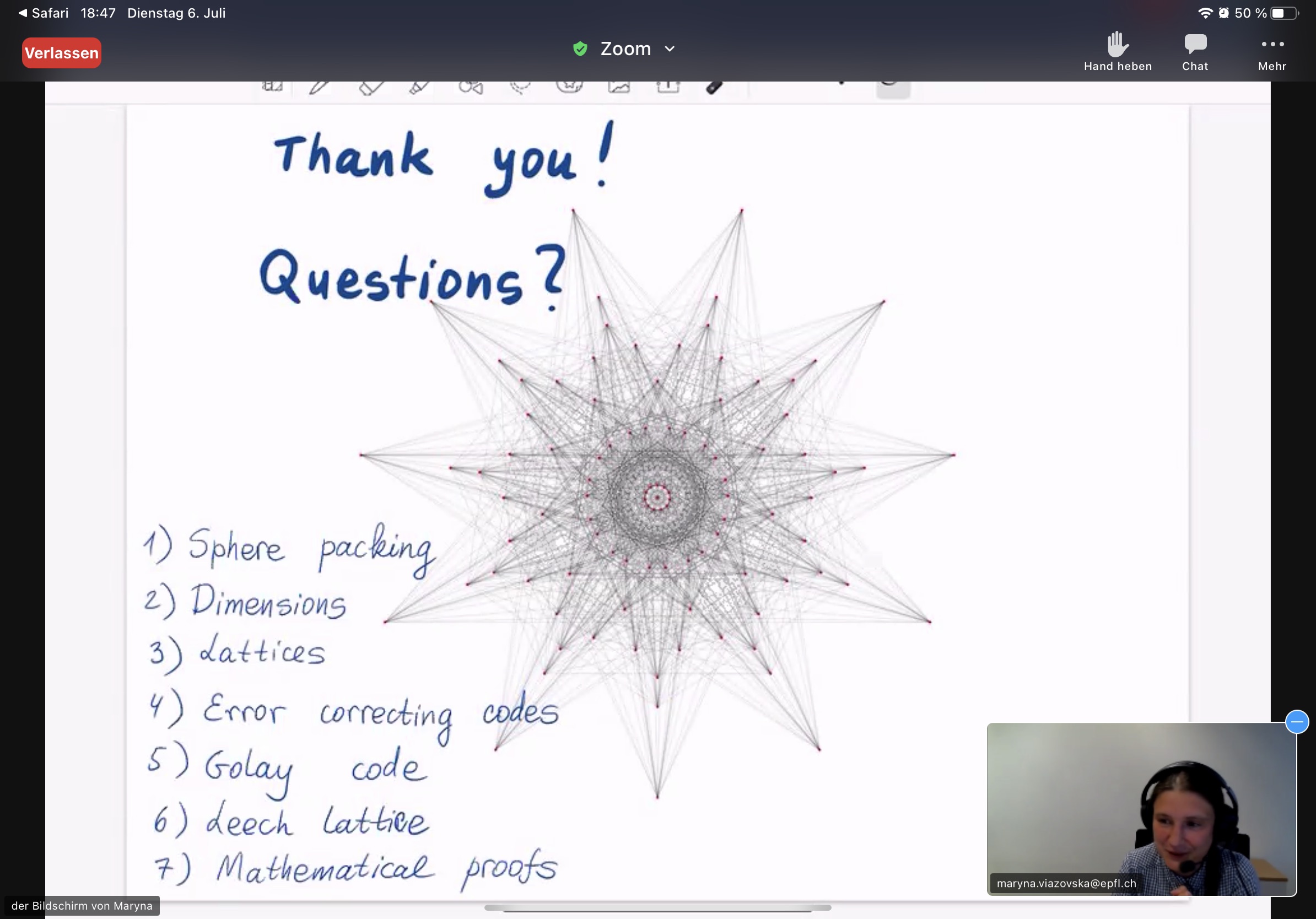
Task: Select the pen tool in shared toolbar
Action: [x=320, y=87]
